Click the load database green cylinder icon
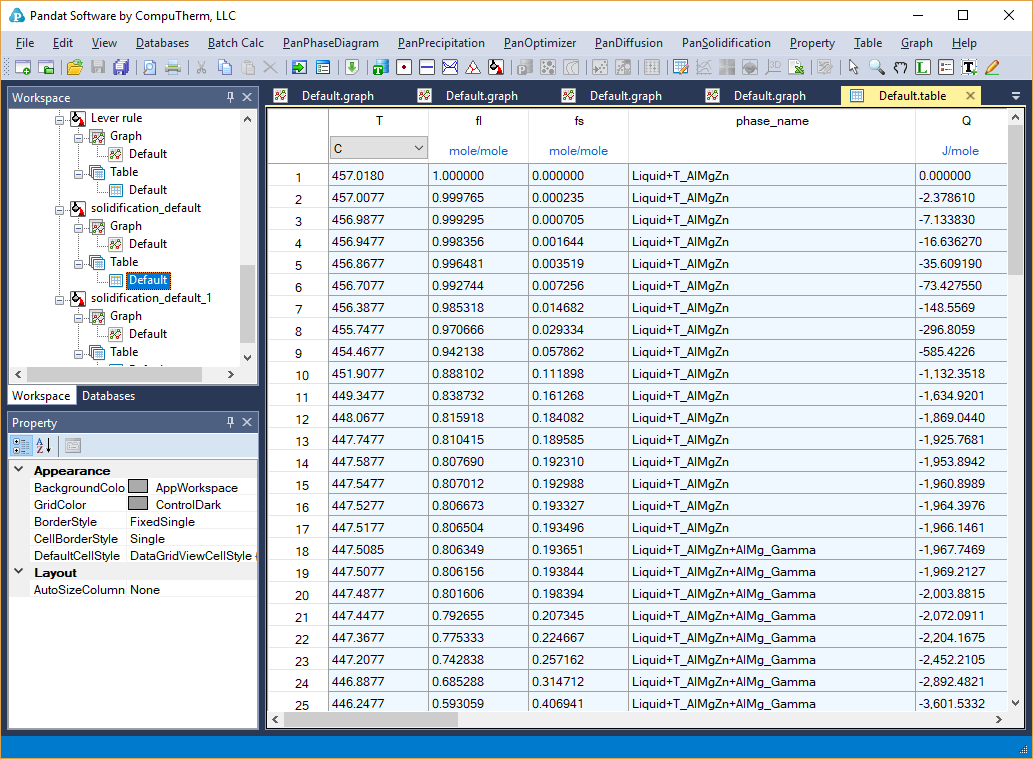The width and height of the screenshot is (1033, 759). [379, 68]
